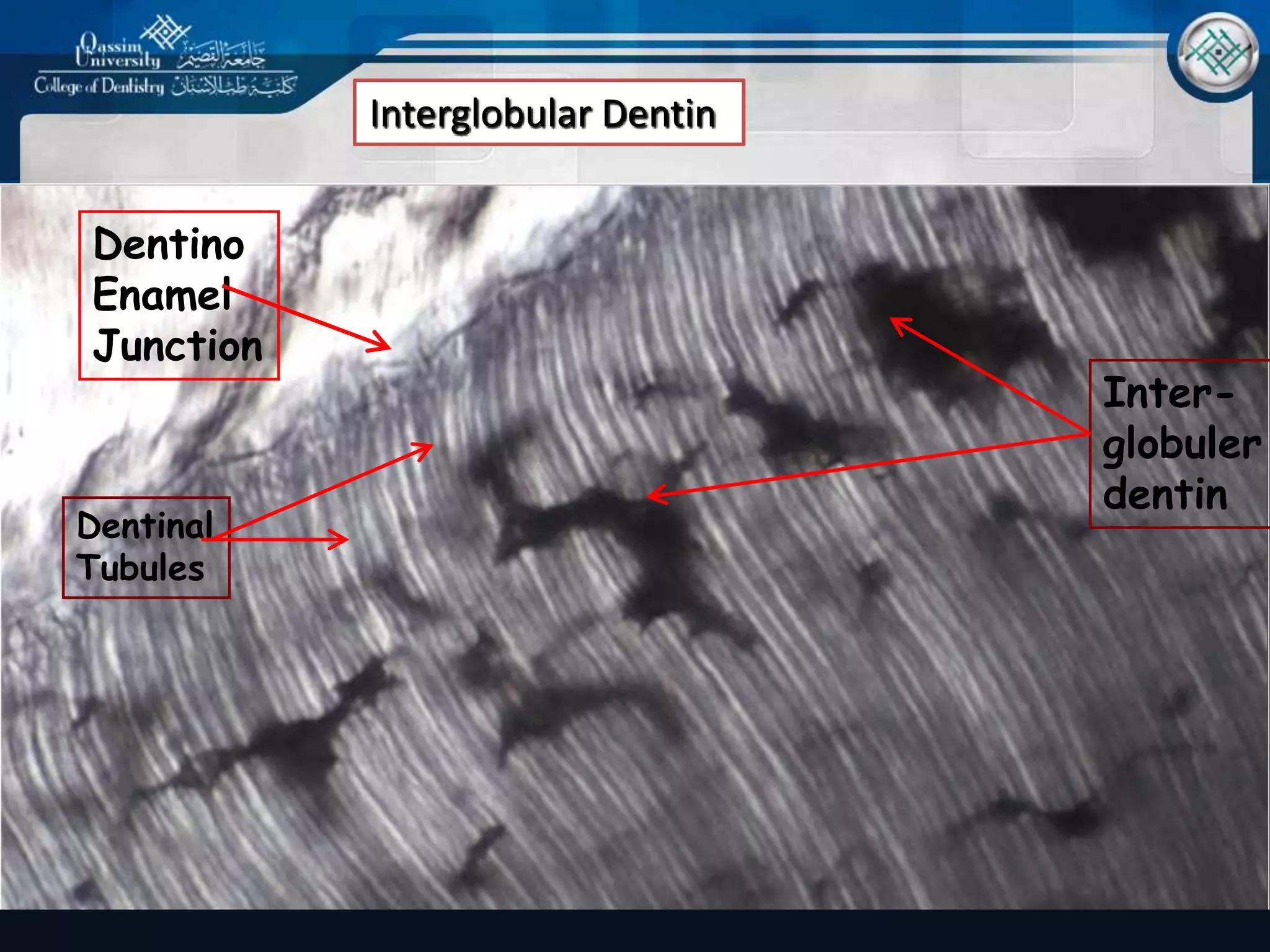The image size is (1270, 952).
Task: Click horizontal arrowhead from the Dentinal Tubules label
Action: [x=343, y=539]
